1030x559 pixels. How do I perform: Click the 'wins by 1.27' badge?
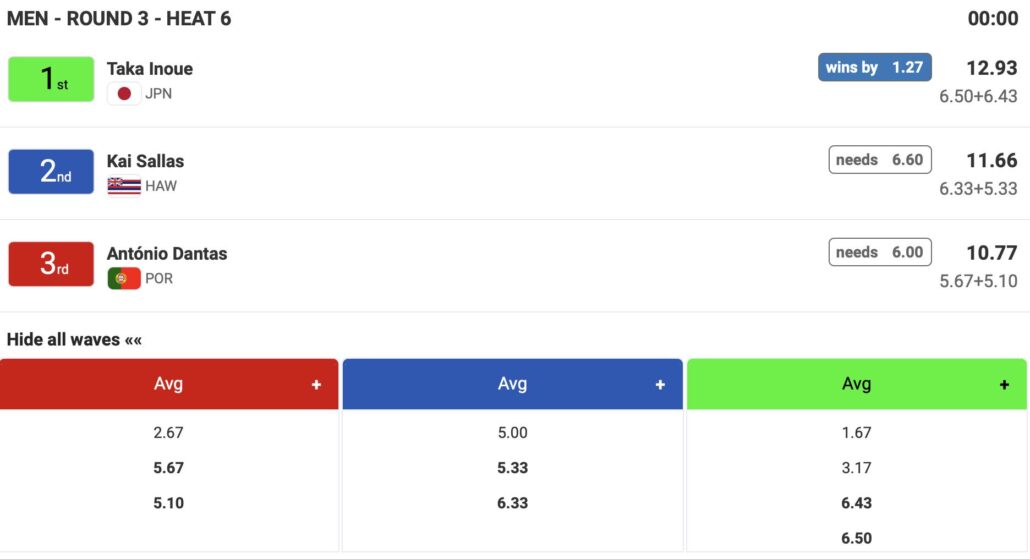click(874, 67)
